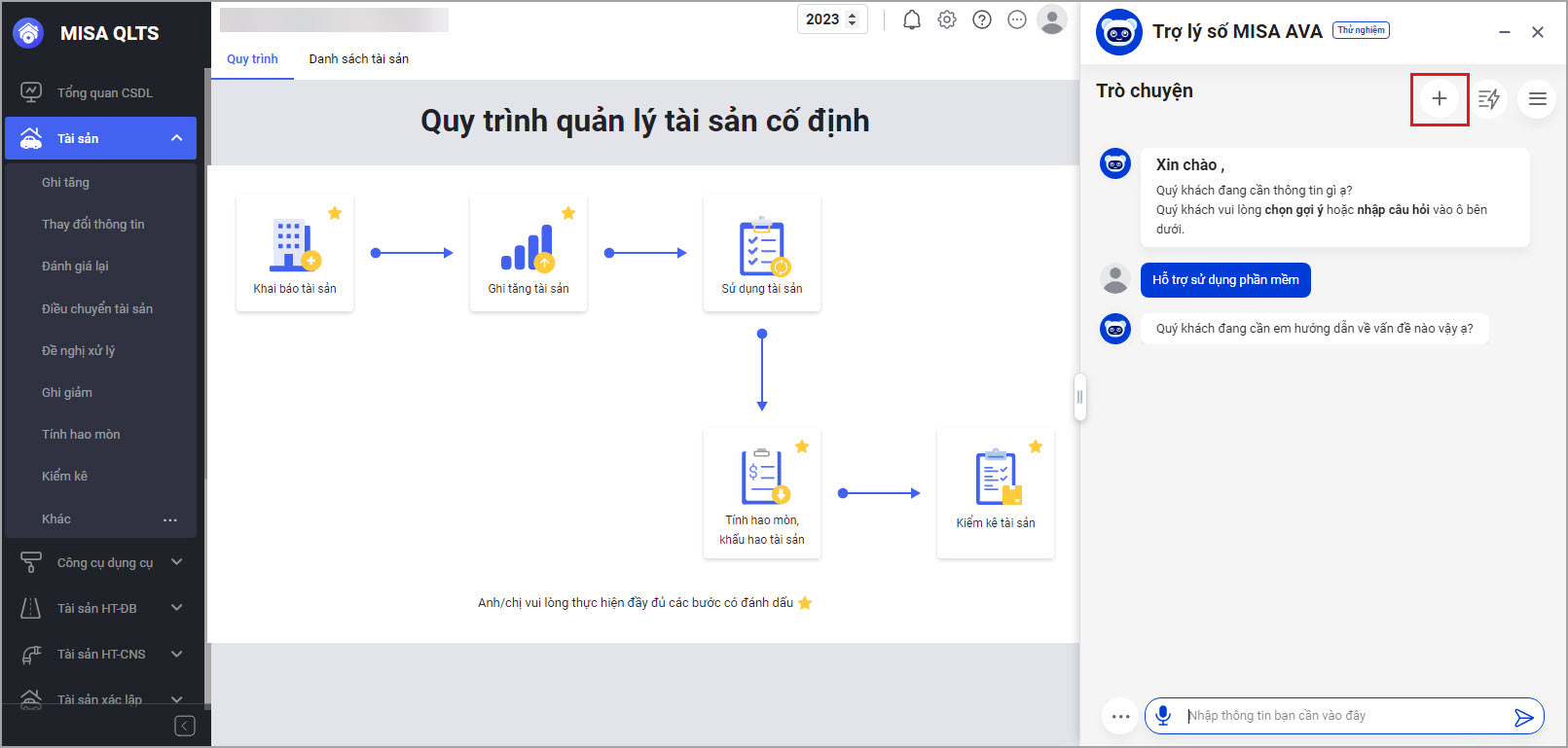Expand the Tài sản HT-ĐB section
Screen dimensions: 1568x748
pyautogui.click(x=176, y=608)
